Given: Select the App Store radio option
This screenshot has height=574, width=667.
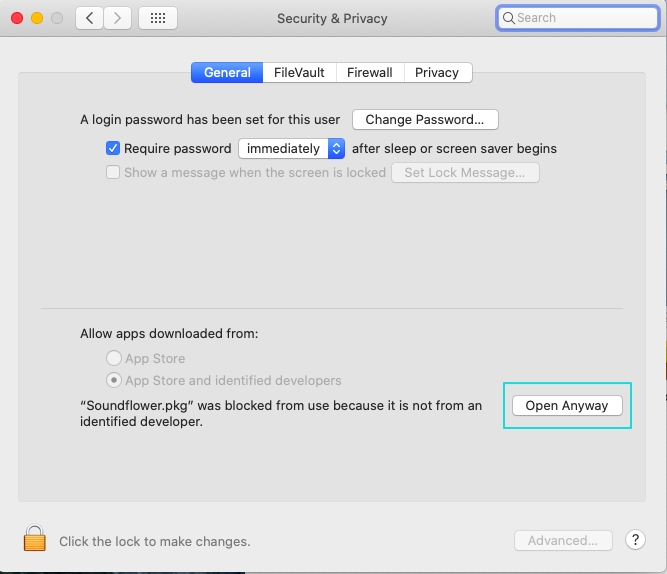Looking at the screenshot, I should (114, 358).
